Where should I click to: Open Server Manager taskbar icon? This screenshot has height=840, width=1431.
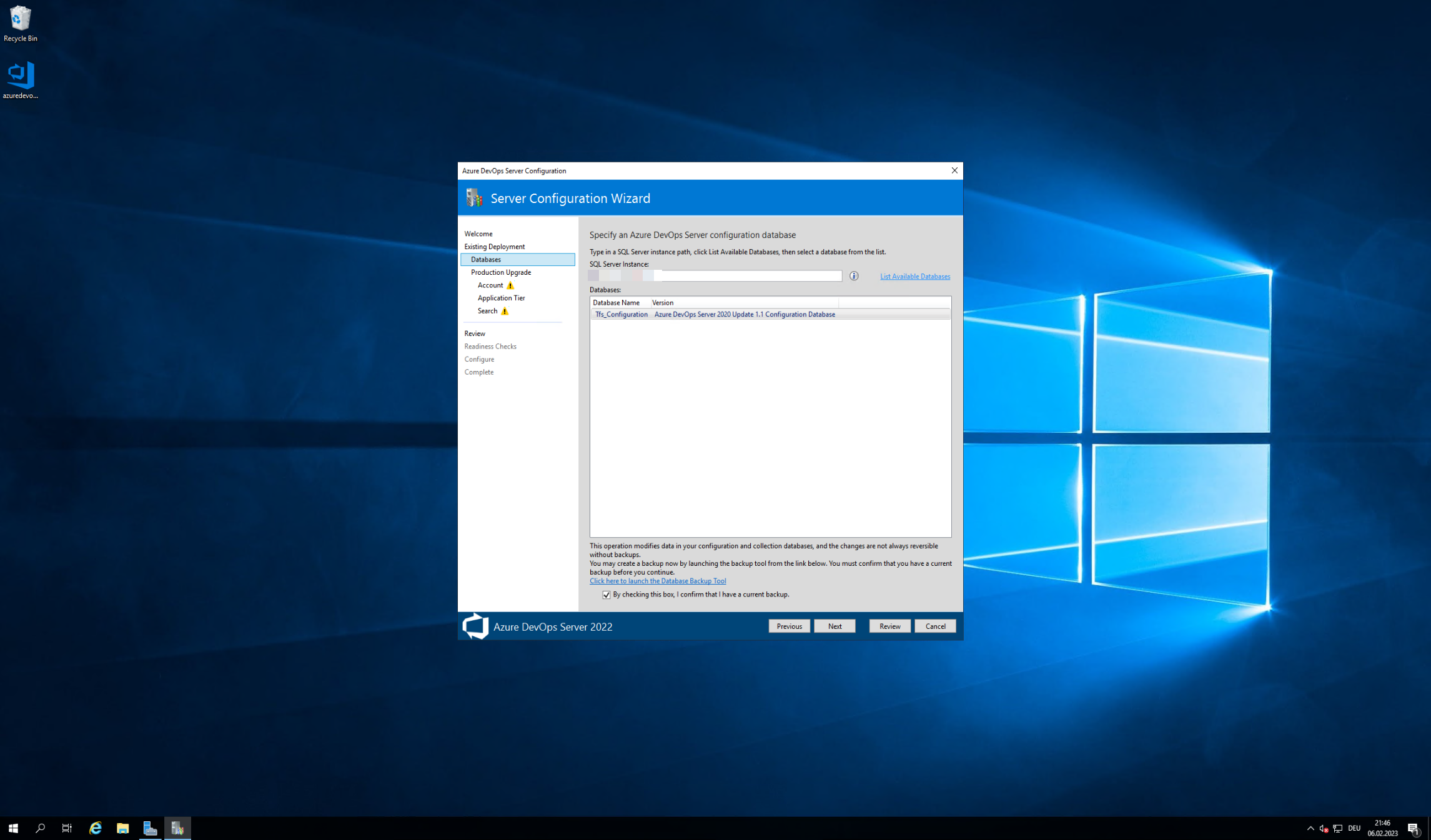tap(150, 828)
